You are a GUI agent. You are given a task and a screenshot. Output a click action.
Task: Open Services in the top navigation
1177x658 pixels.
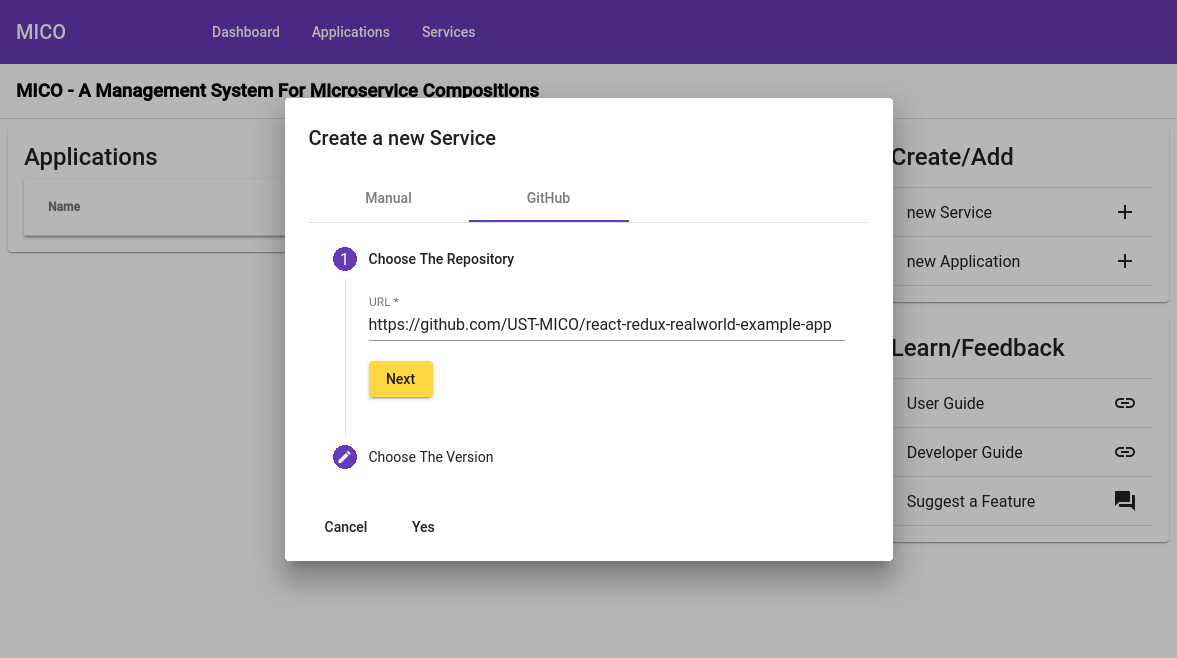pos(448,32)
